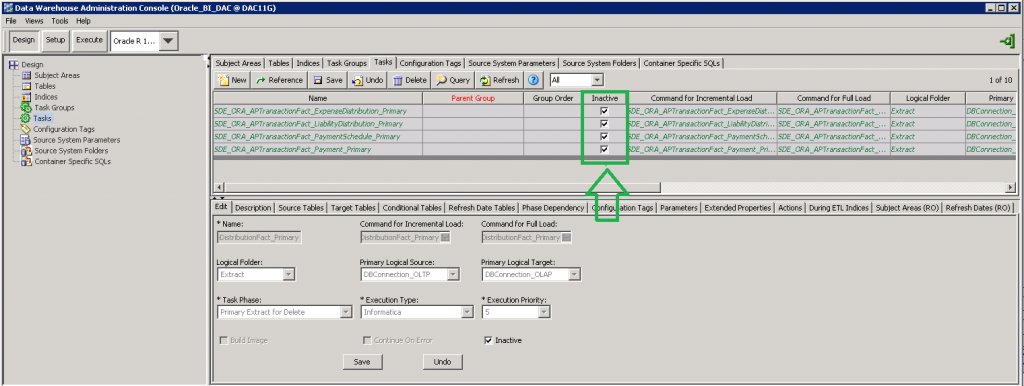Open the Views menu
Image resolution: width=1024 pixels, height=386 pixels.
34,21
